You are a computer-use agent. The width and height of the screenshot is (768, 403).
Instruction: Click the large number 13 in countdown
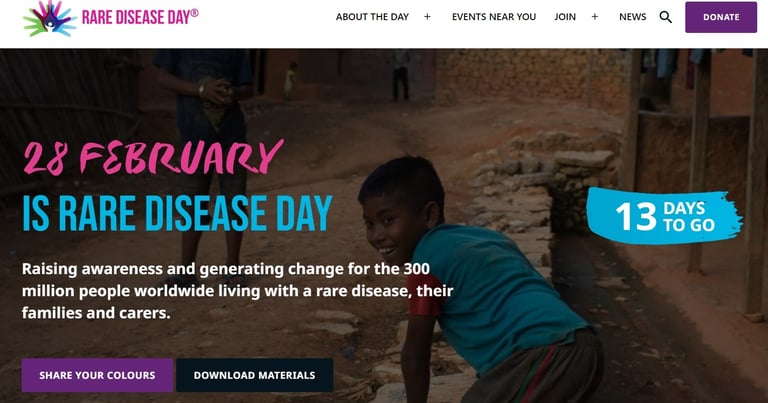tap(636, 216)
